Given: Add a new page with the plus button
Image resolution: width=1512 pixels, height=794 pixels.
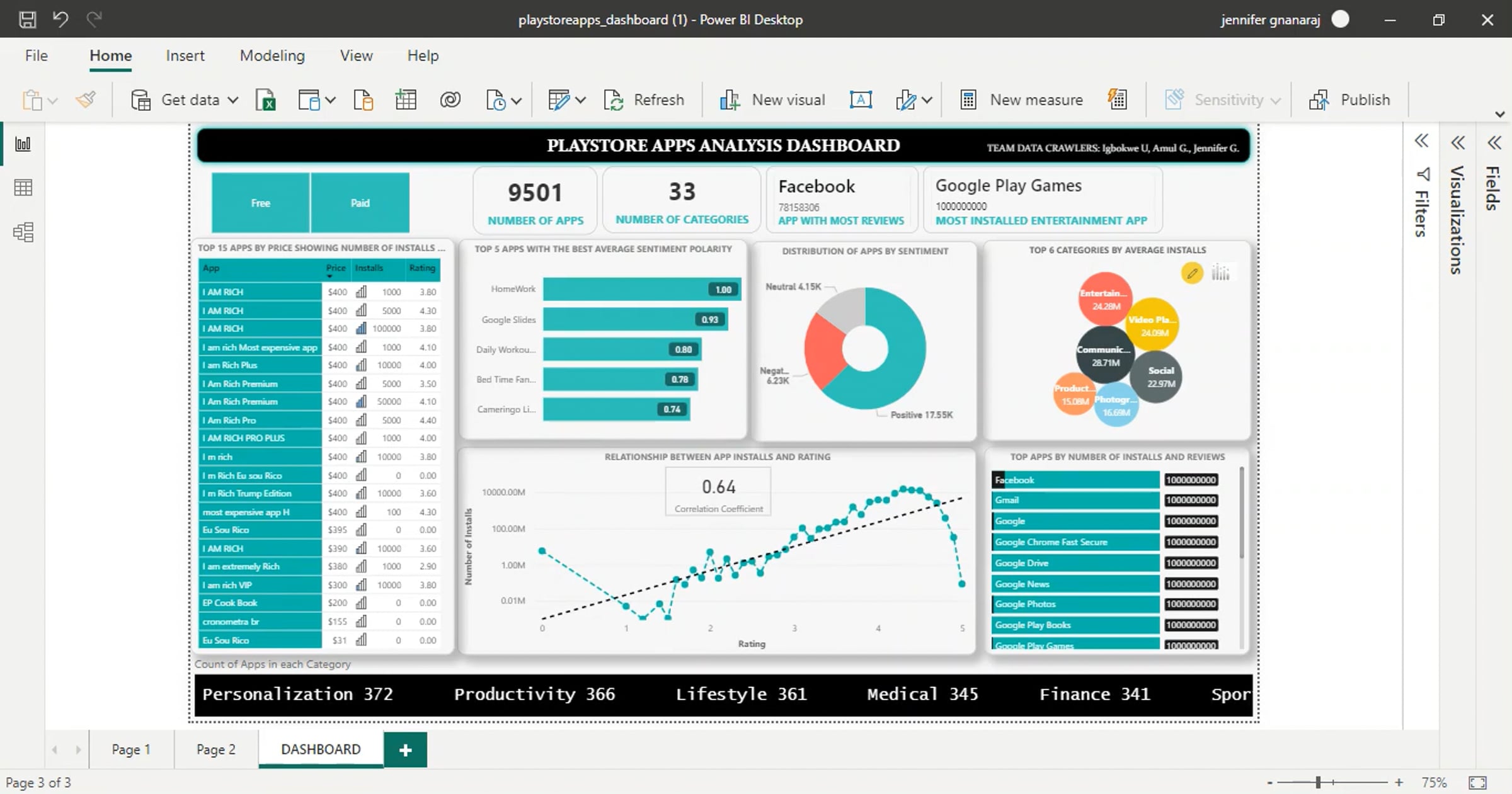Looking at the screenshot, I should pos(406,750).
